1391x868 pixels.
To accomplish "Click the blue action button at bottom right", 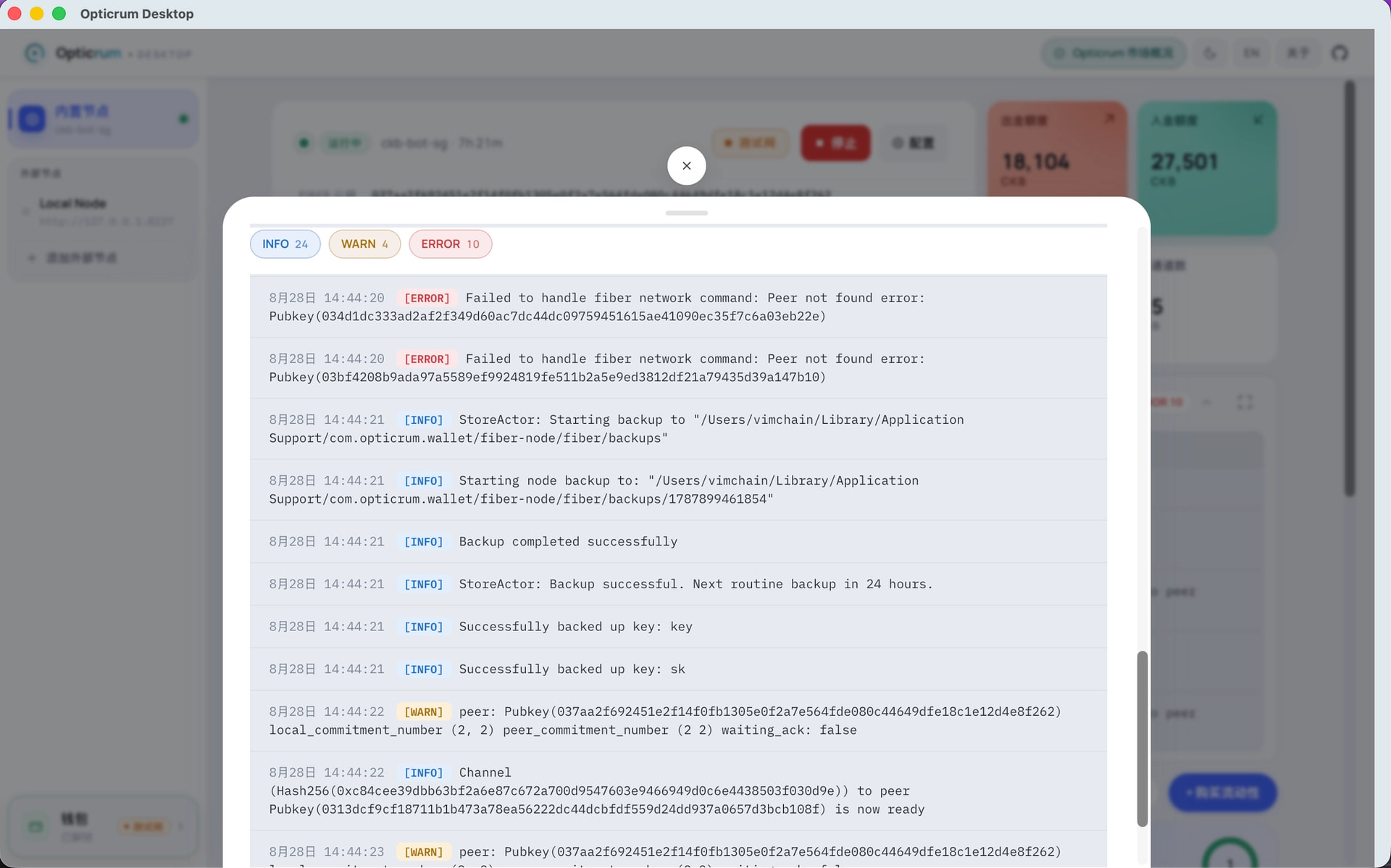I will [1222, 792].
